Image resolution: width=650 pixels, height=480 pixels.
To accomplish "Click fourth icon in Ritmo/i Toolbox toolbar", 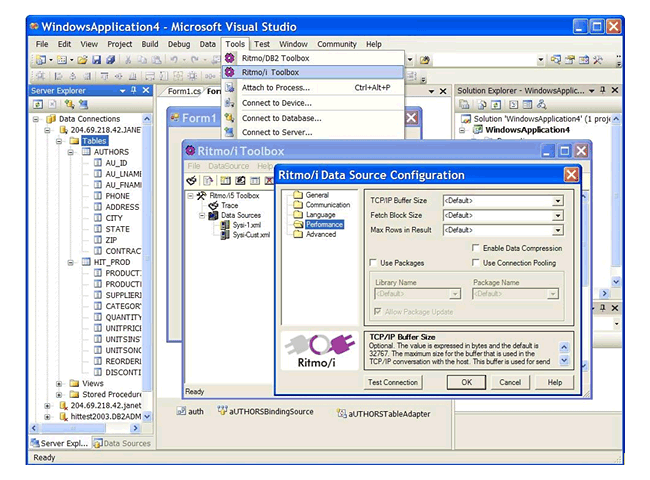I will (240, 180).
